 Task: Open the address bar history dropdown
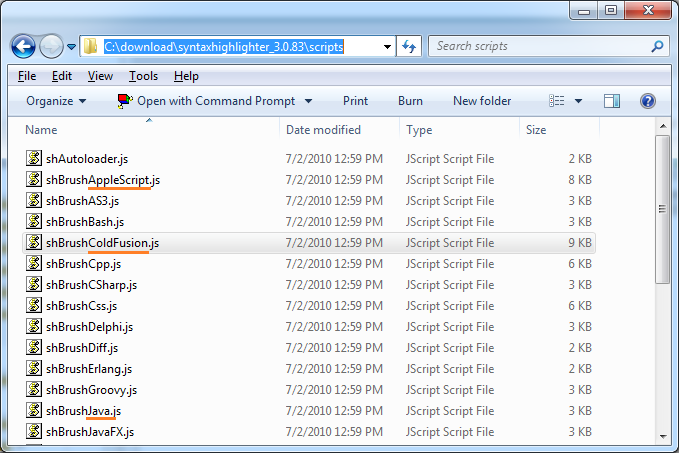click(387, 46)
